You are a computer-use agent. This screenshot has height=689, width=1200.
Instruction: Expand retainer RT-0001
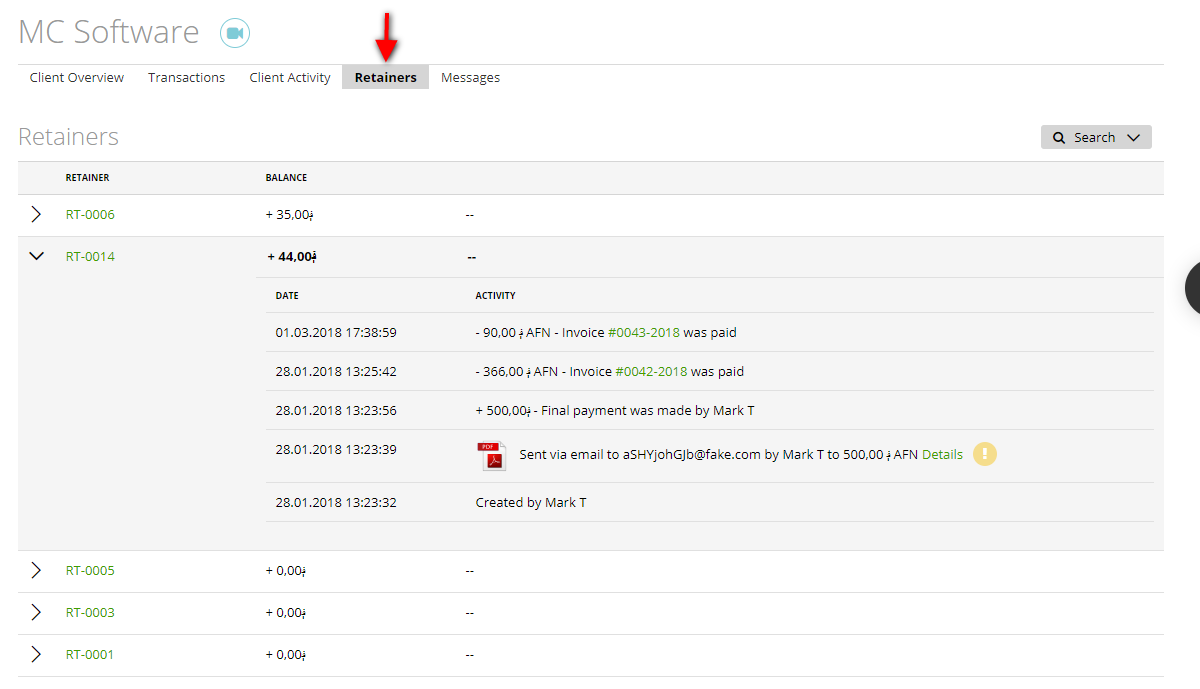(x=36, y=654)
